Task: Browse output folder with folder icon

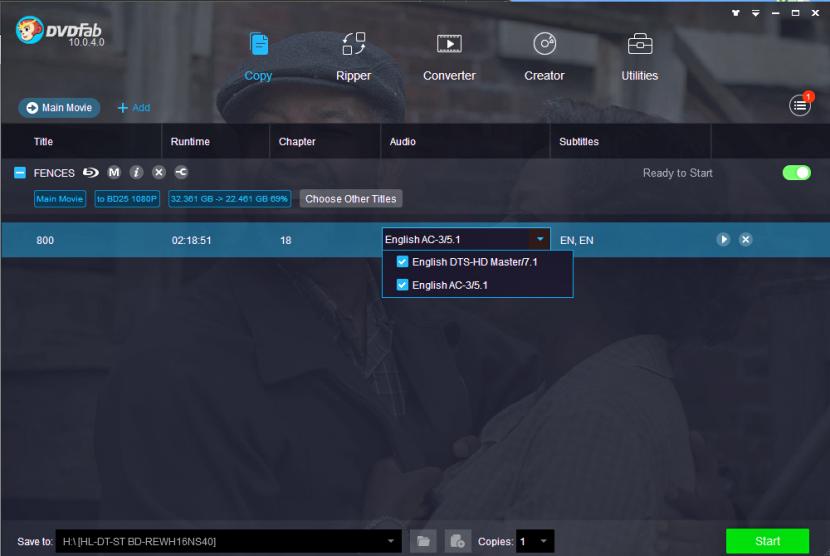Action: (423, 541)
